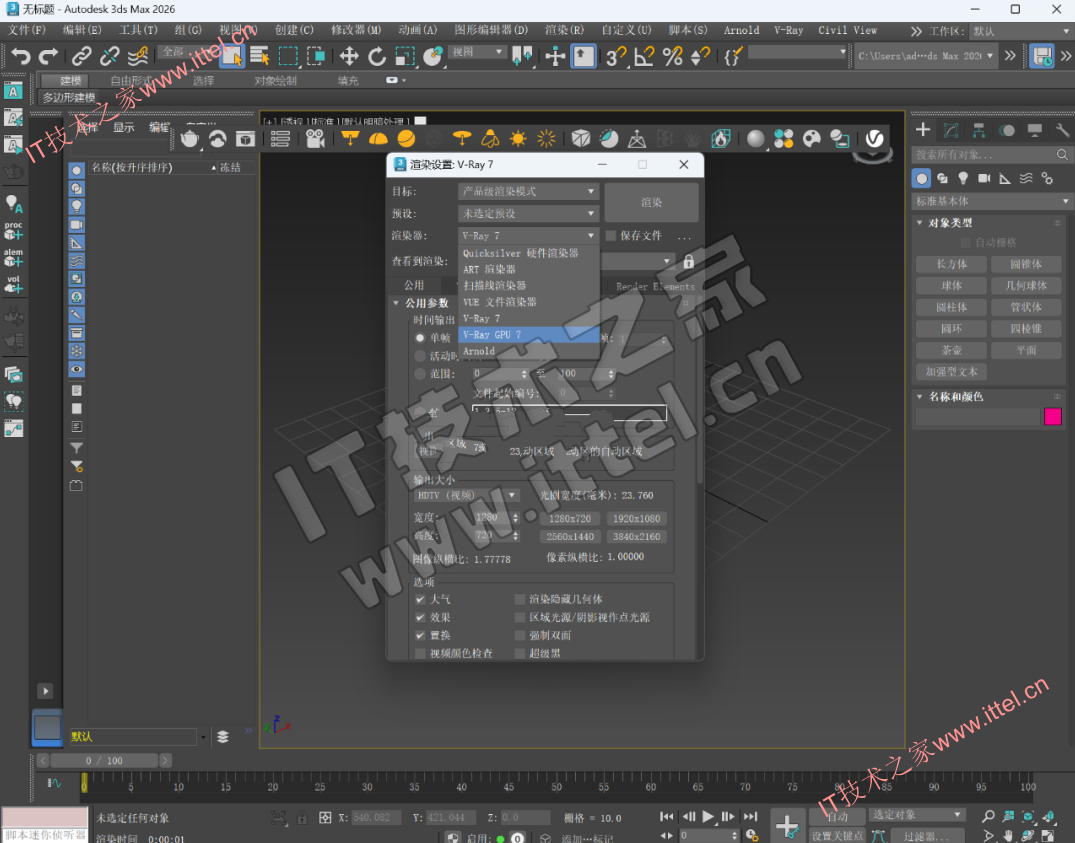Switch to the Render Elements tab
Screen dimensions: 1075x843
point(655,286)
